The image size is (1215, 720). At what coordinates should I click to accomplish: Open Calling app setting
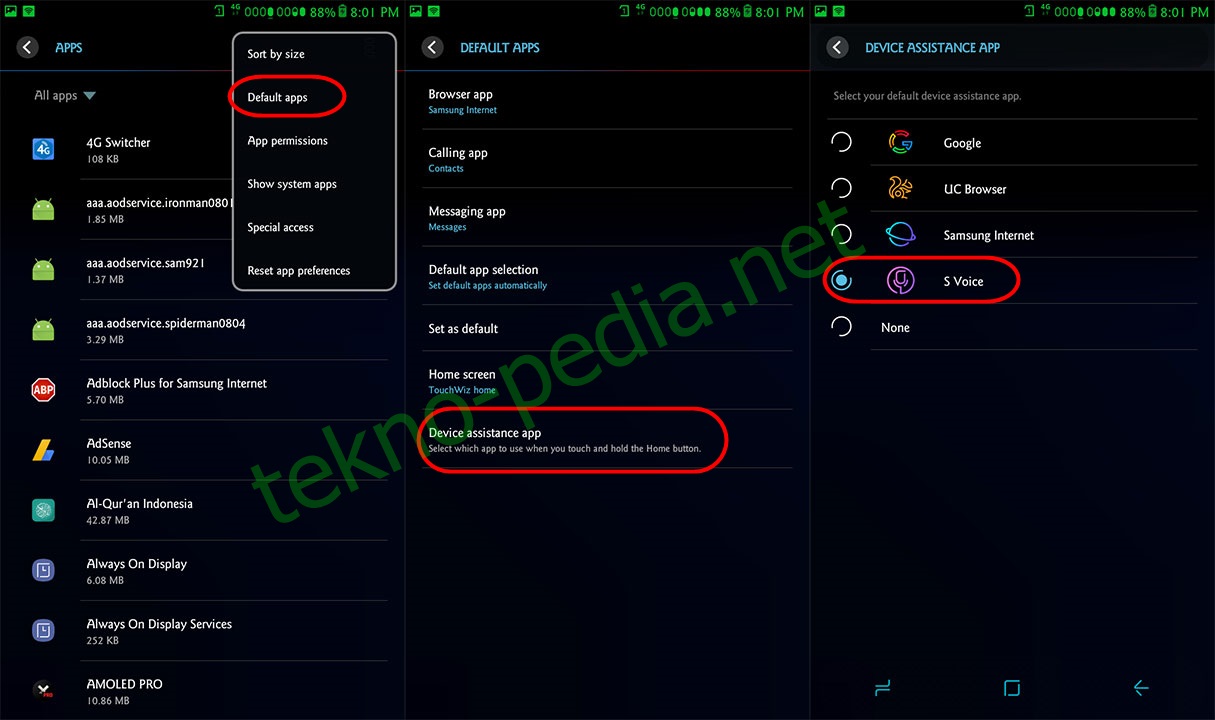(610, 159)
